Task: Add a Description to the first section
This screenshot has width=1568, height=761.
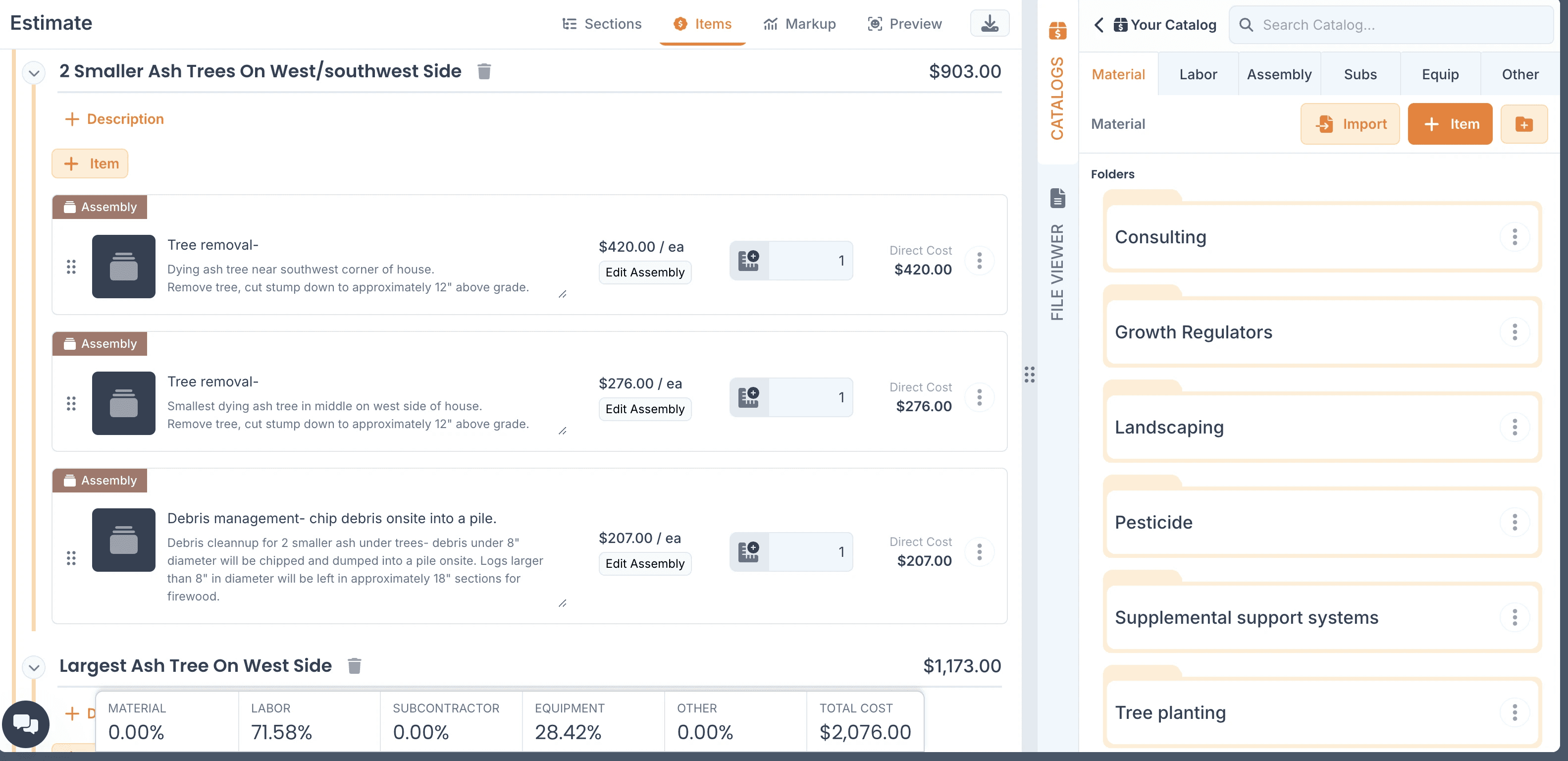Action: 114,119
